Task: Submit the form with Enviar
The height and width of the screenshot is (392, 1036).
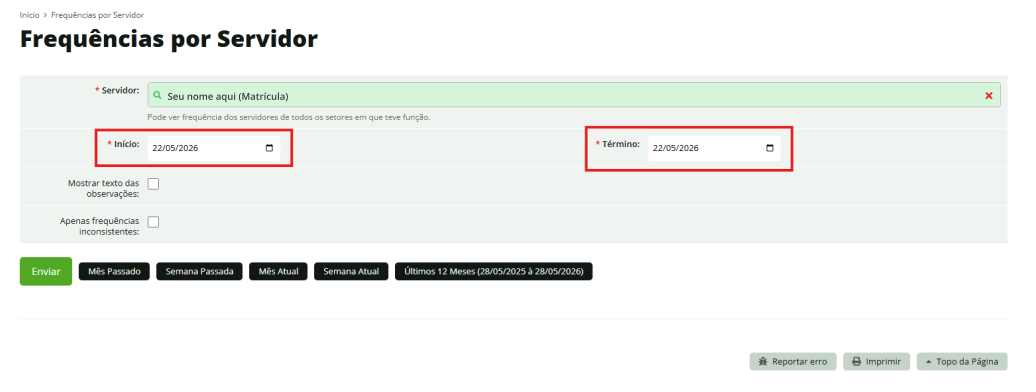Action: pos(46,271)
